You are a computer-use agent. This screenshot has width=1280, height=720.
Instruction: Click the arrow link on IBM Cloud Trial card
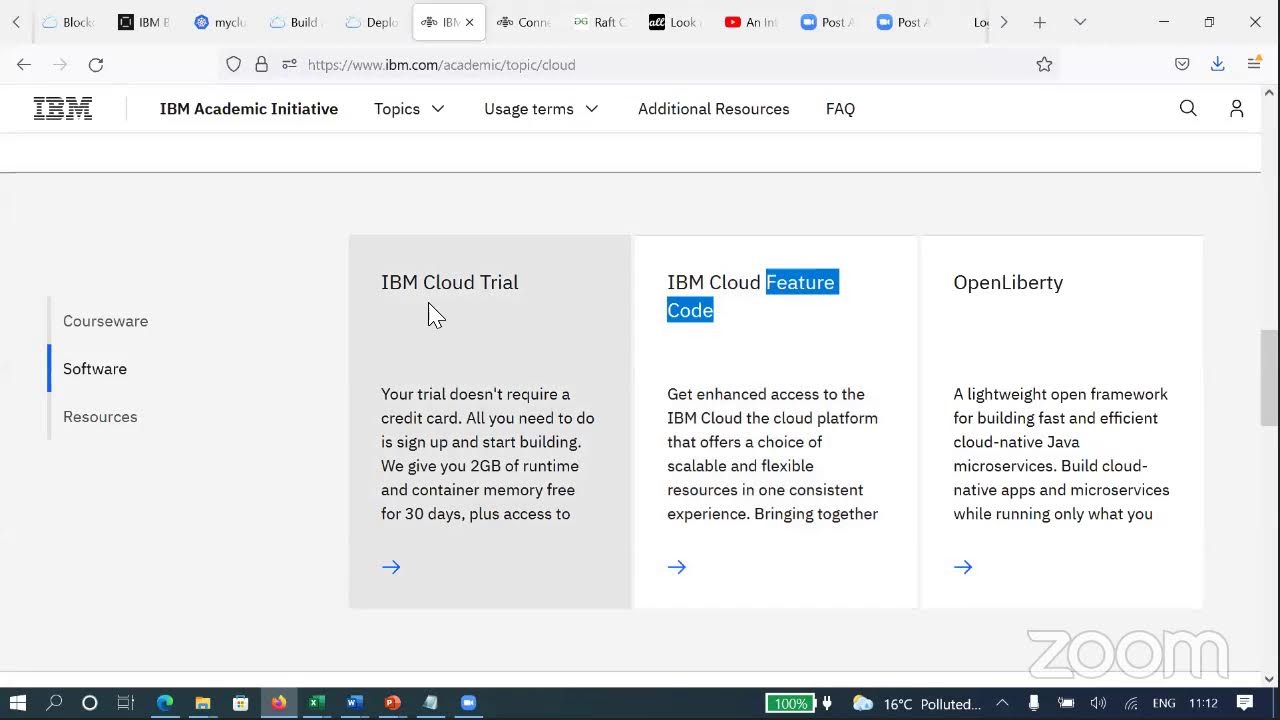(x=391, y=567)
